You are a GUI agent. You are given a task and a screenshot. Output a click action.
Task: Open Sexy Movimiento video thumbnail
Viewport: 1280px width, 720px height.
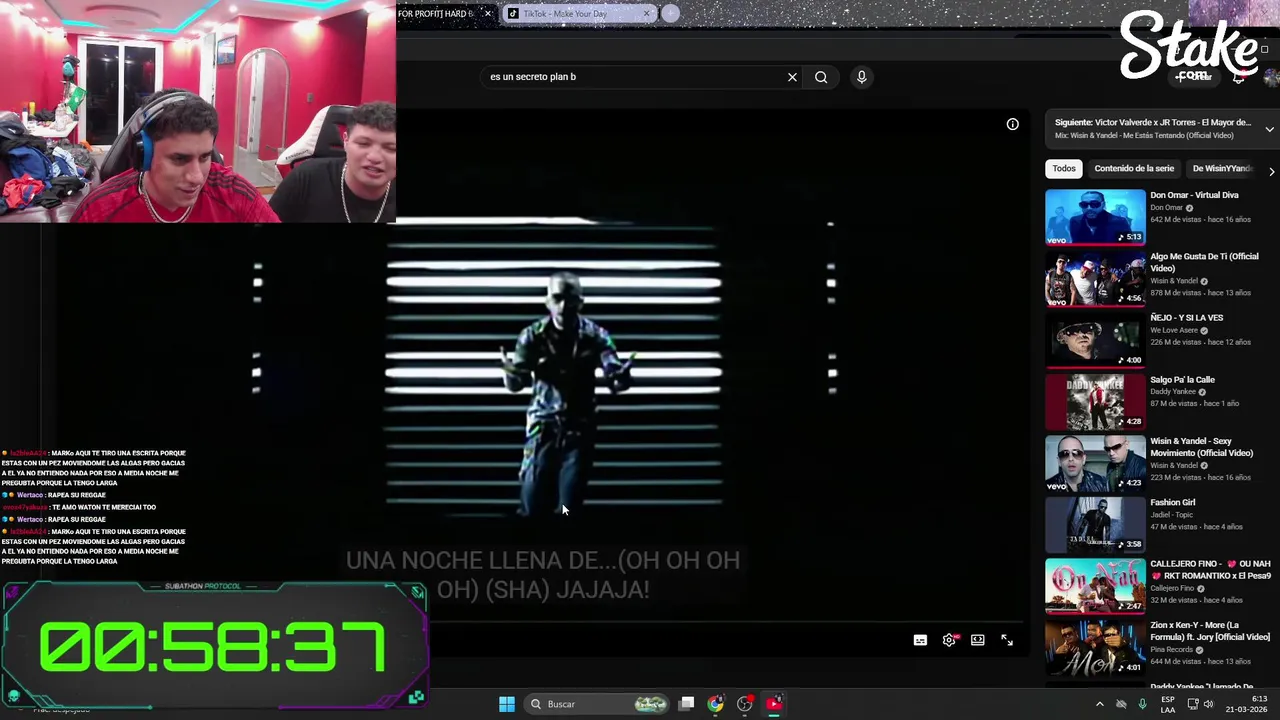pyautogui.click(x=1095, y=463)
